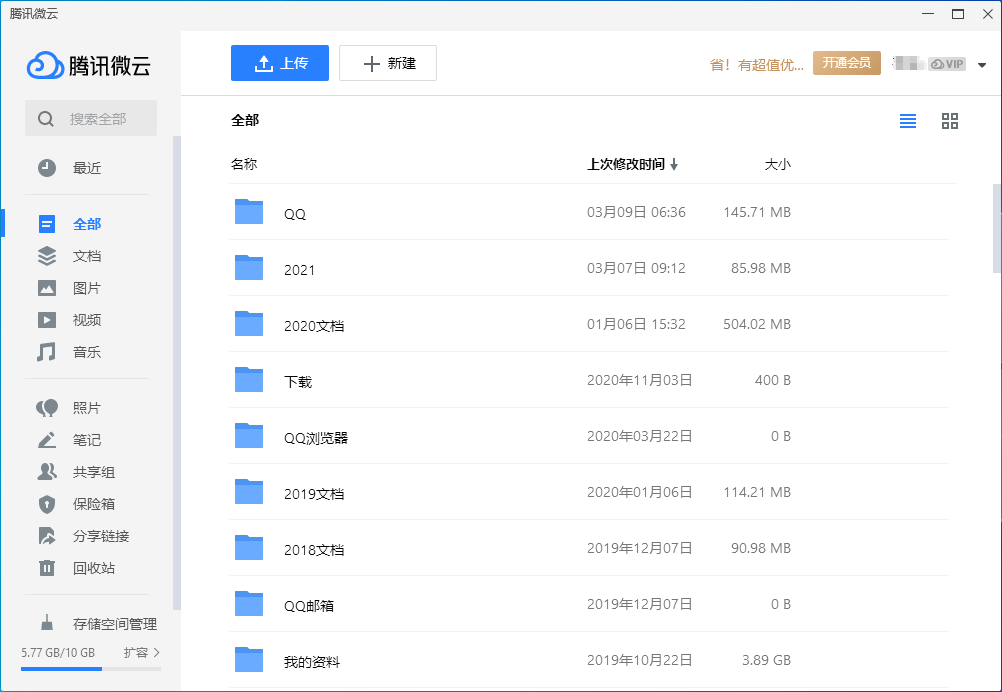Screen dimensions: 1002x692
Task: Expand the account dropdown arrow
Action: click(982, 65)
